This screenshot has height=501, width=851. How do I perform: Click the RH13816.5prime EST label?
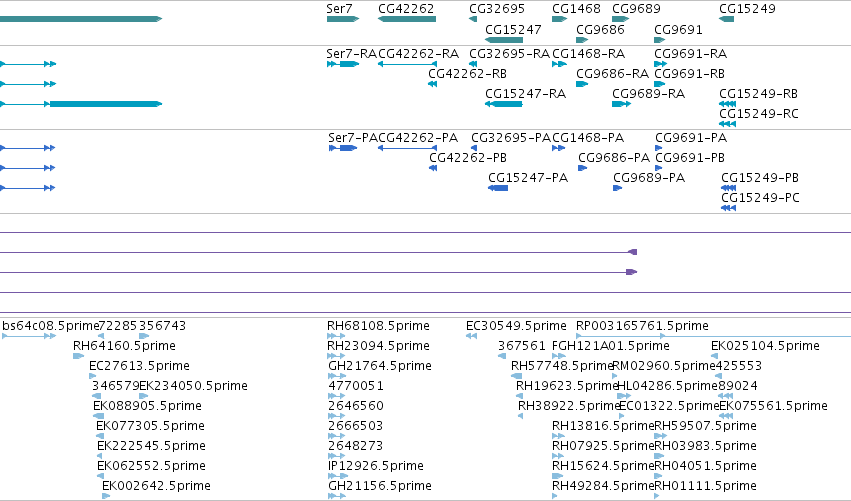(x=603, y=426)
